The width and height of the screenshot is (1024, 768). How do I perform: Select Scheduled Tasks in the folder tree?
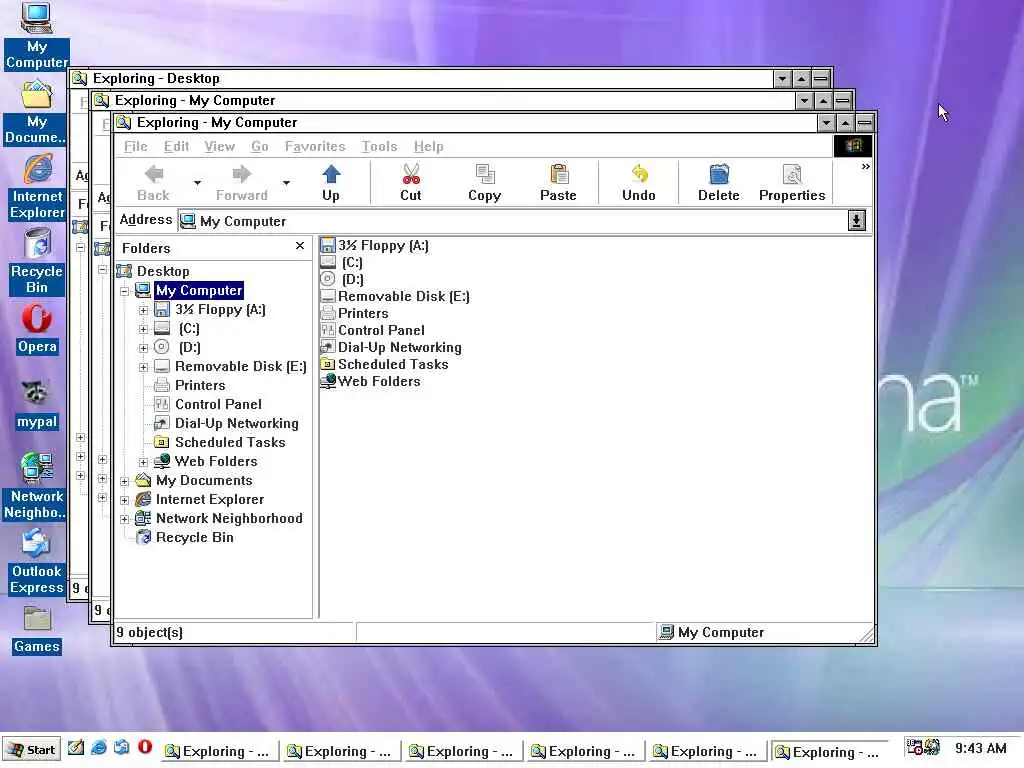pyautogui.click(x=230, y=442)
